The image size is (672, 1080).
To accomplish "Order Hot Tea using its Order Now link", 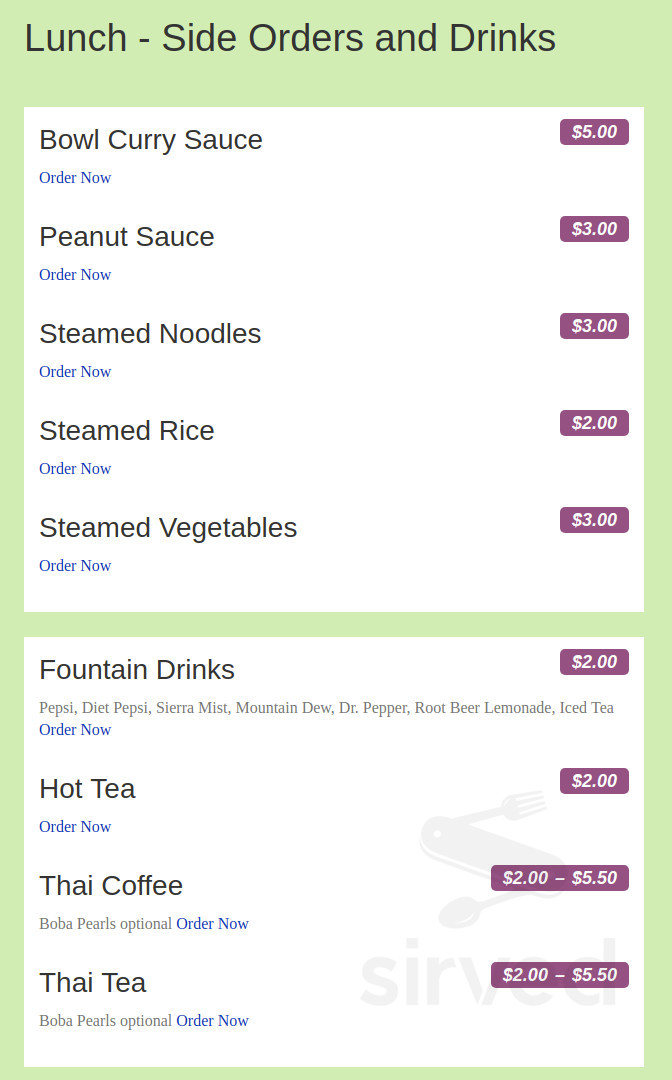I will click(75, 826).
